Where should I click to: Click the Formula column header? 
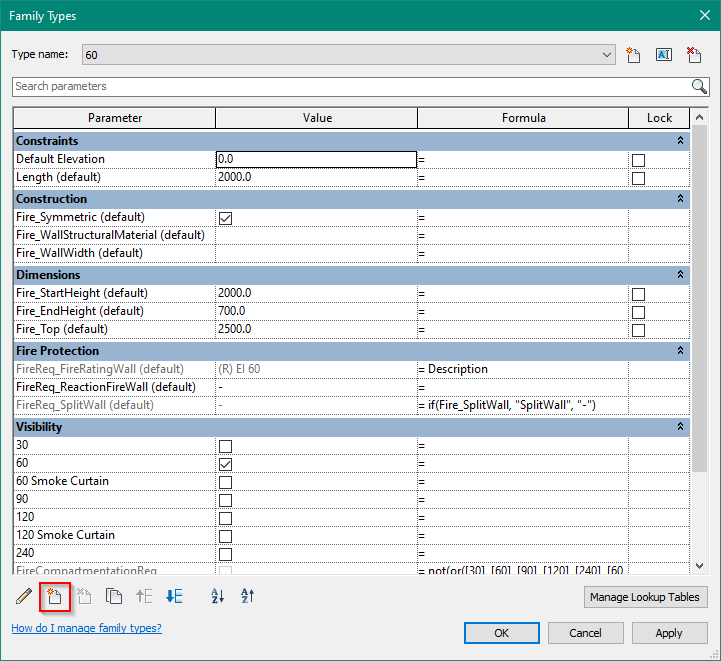coord(523,118)
